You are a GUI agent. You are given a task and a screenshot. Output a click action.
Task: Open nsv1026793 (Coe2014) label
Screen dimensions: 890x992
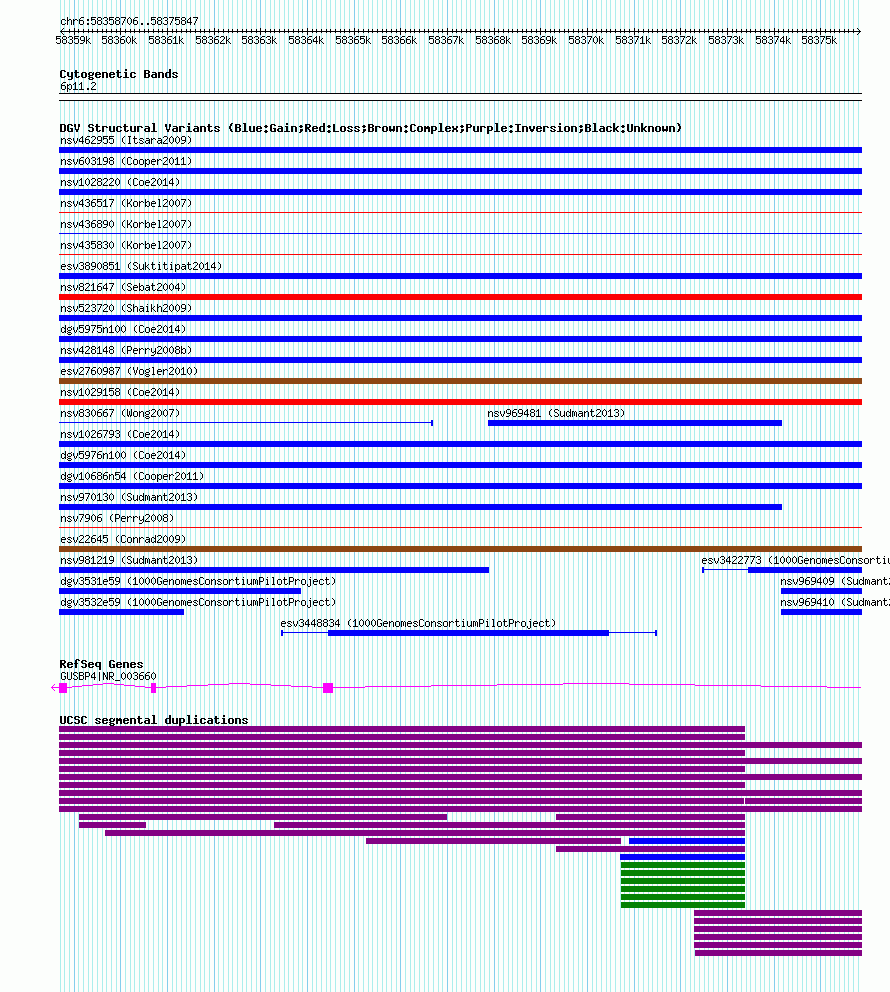point(120,434)
